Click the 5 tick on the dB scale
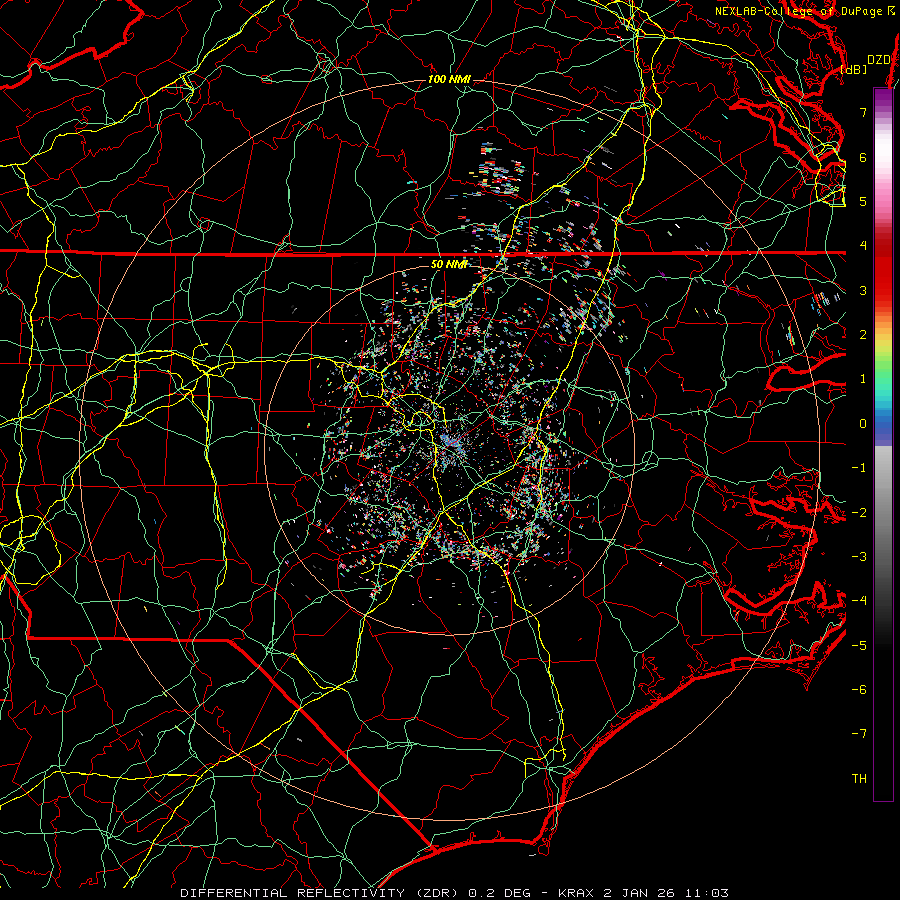The image size is (900, 900). pyautogui.click(x=863, y=201)
